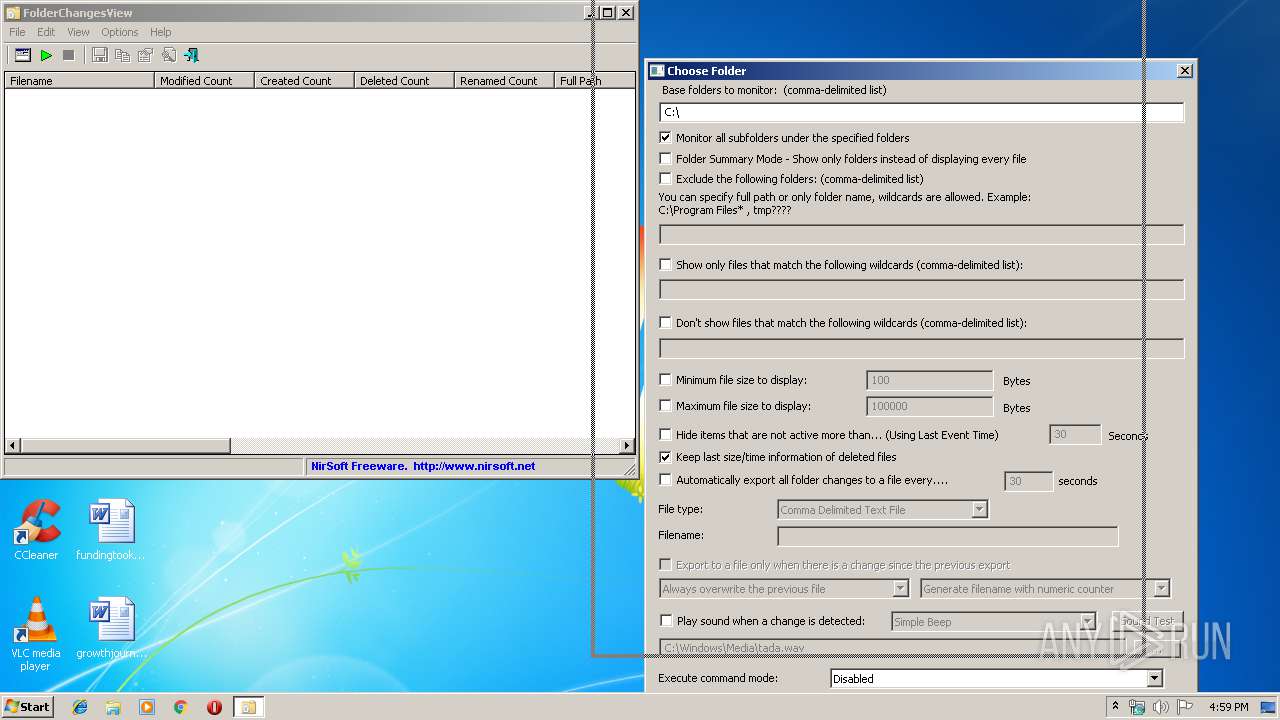Launch Chrome from taskbar
The height and width of the screenshot is (720, 1280).
pyautogui.click(x=180, y=707)
